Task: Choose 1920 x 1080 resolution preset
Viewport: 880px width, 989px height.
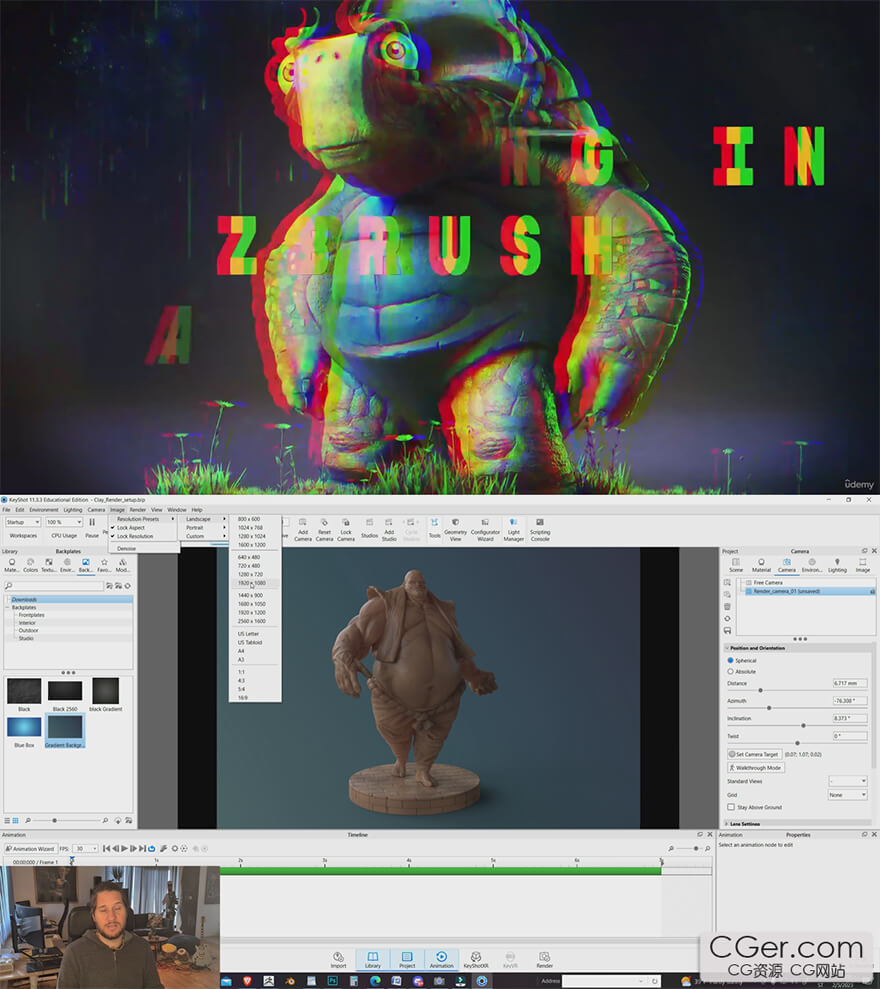Action: (252, 583)
